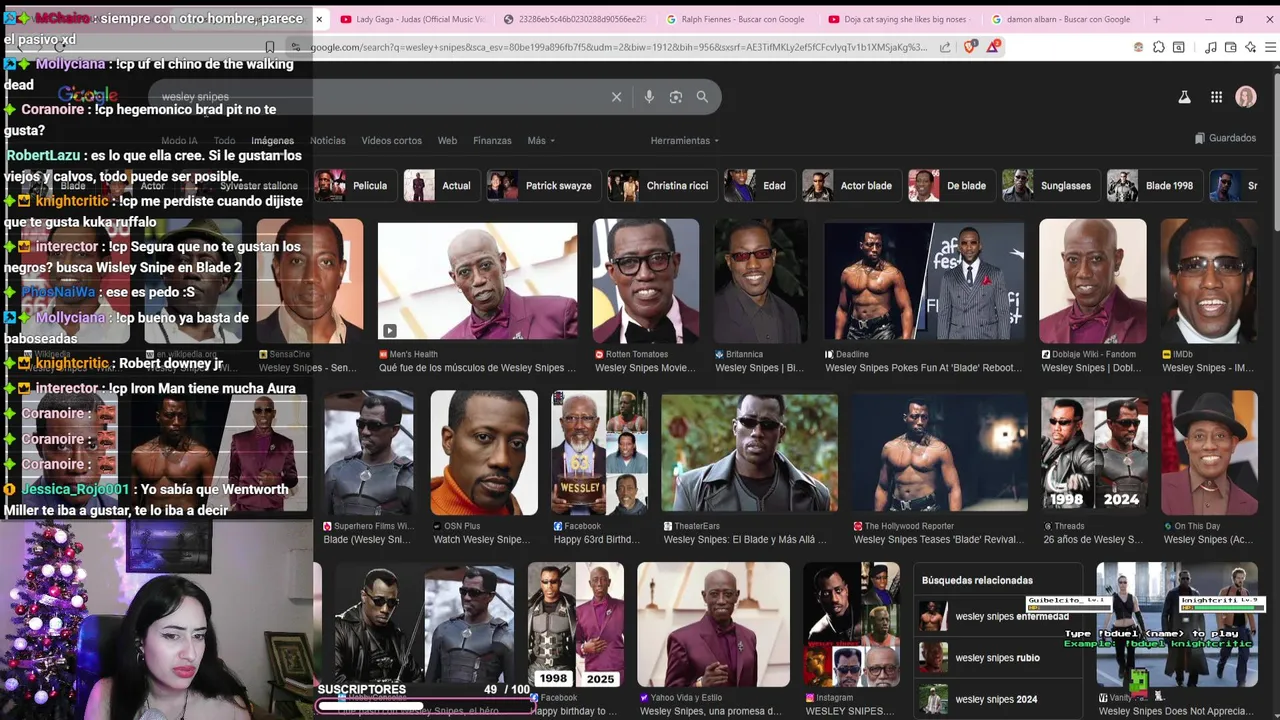The image size is (1280, 720).
Task: Expand the Más dropdown
Action: 541,141
